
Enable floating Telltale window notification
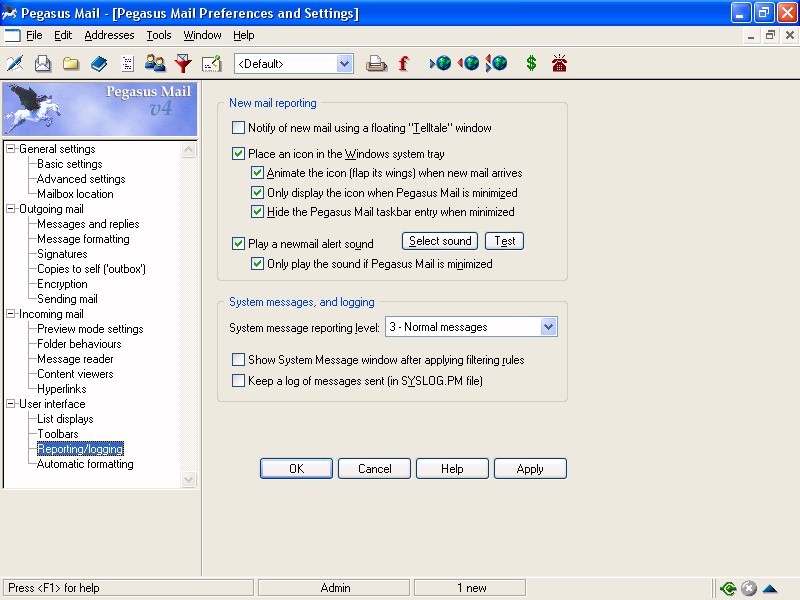(x=238, y=128)
